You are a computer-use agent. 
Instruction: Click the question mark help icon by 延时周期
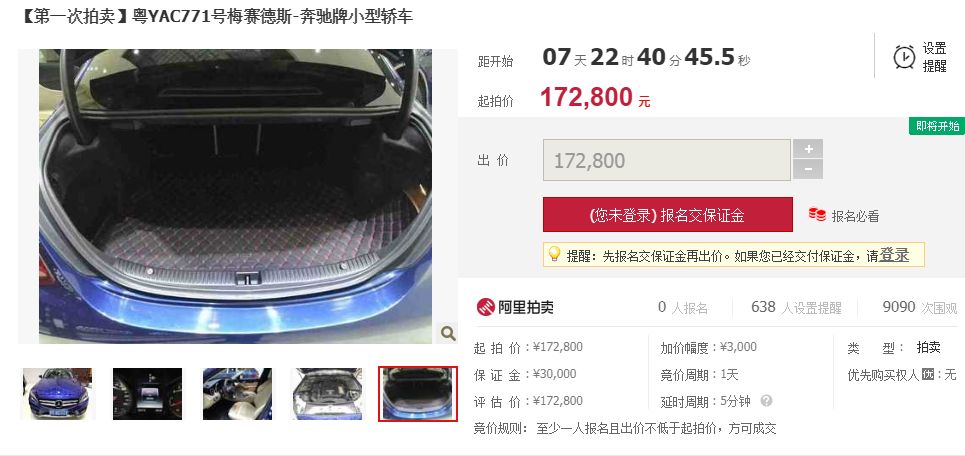click(766, 401)
